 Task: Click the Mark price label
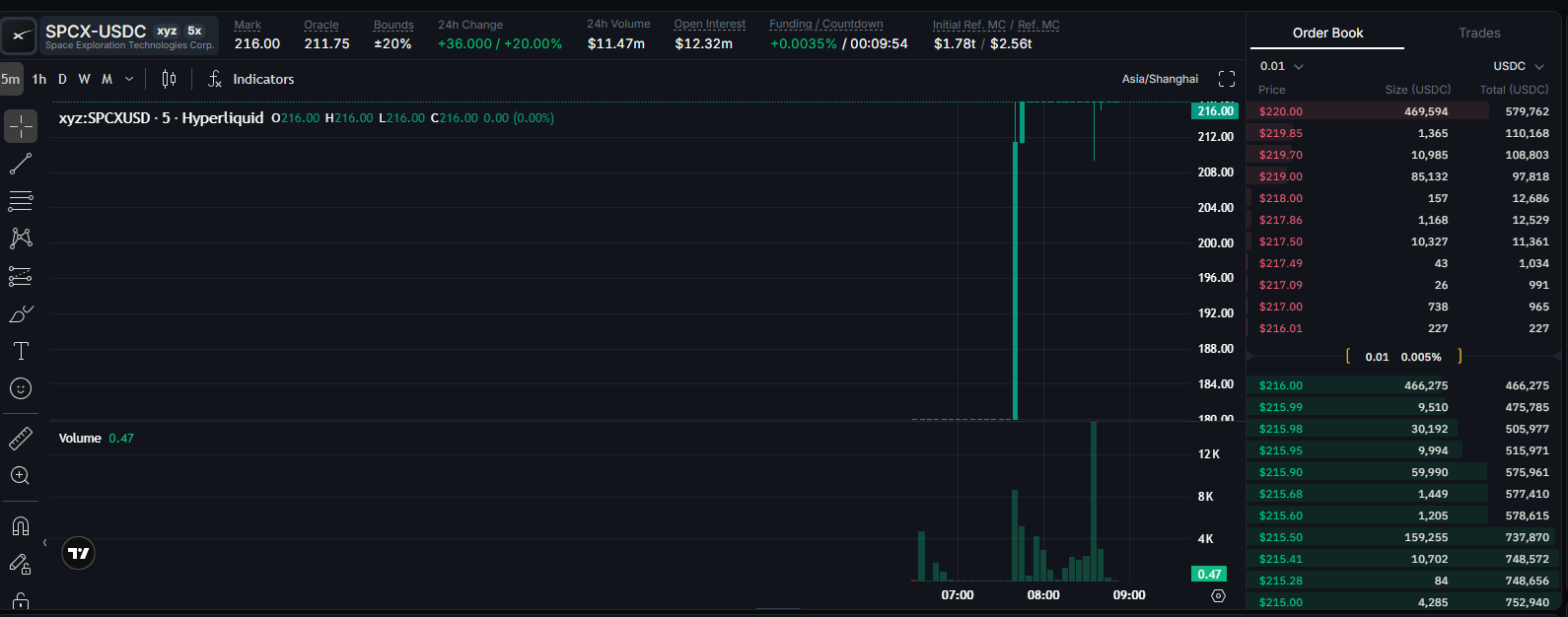[248, 25]
